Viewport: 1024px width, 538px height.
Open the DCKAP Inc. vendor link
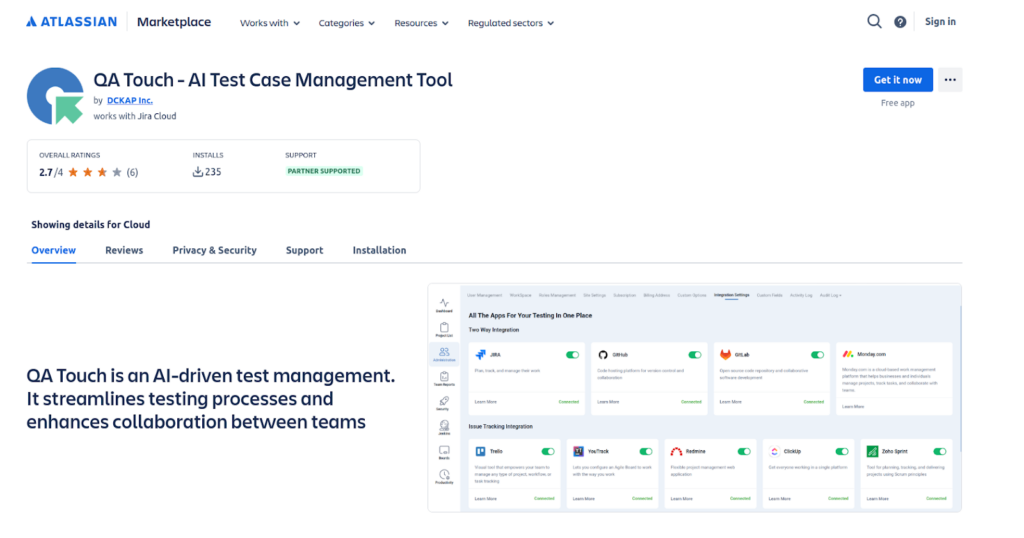pyautogui.click(x=129, y=101)
